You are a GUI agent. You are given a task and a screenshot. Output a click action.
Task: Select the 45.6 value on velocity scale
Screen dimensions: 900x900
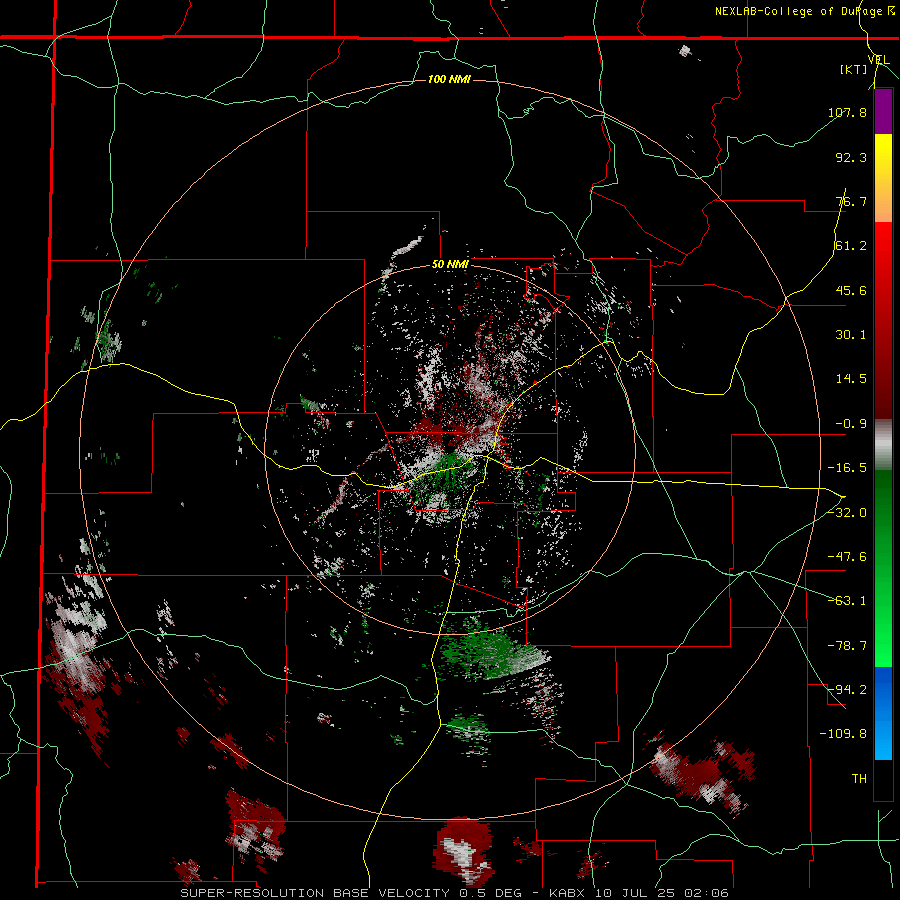point(851,290)
